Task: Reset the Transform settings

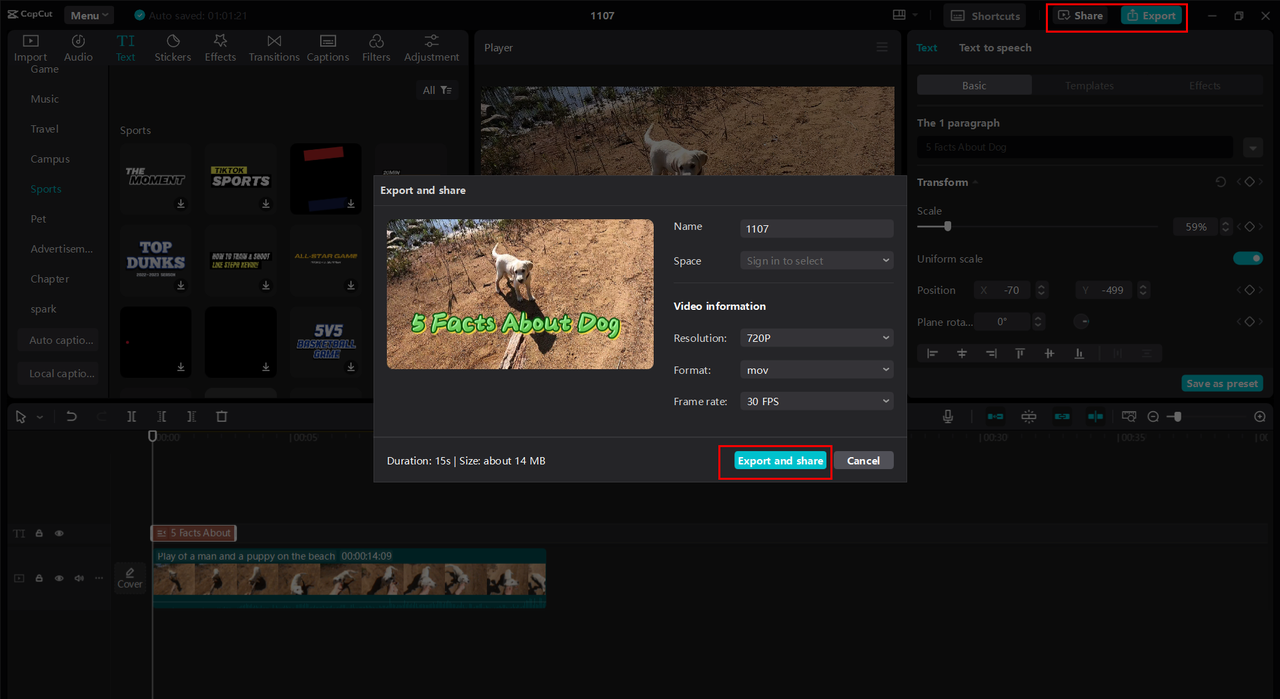Action: pyautogui.click(x=1221, y=182)
